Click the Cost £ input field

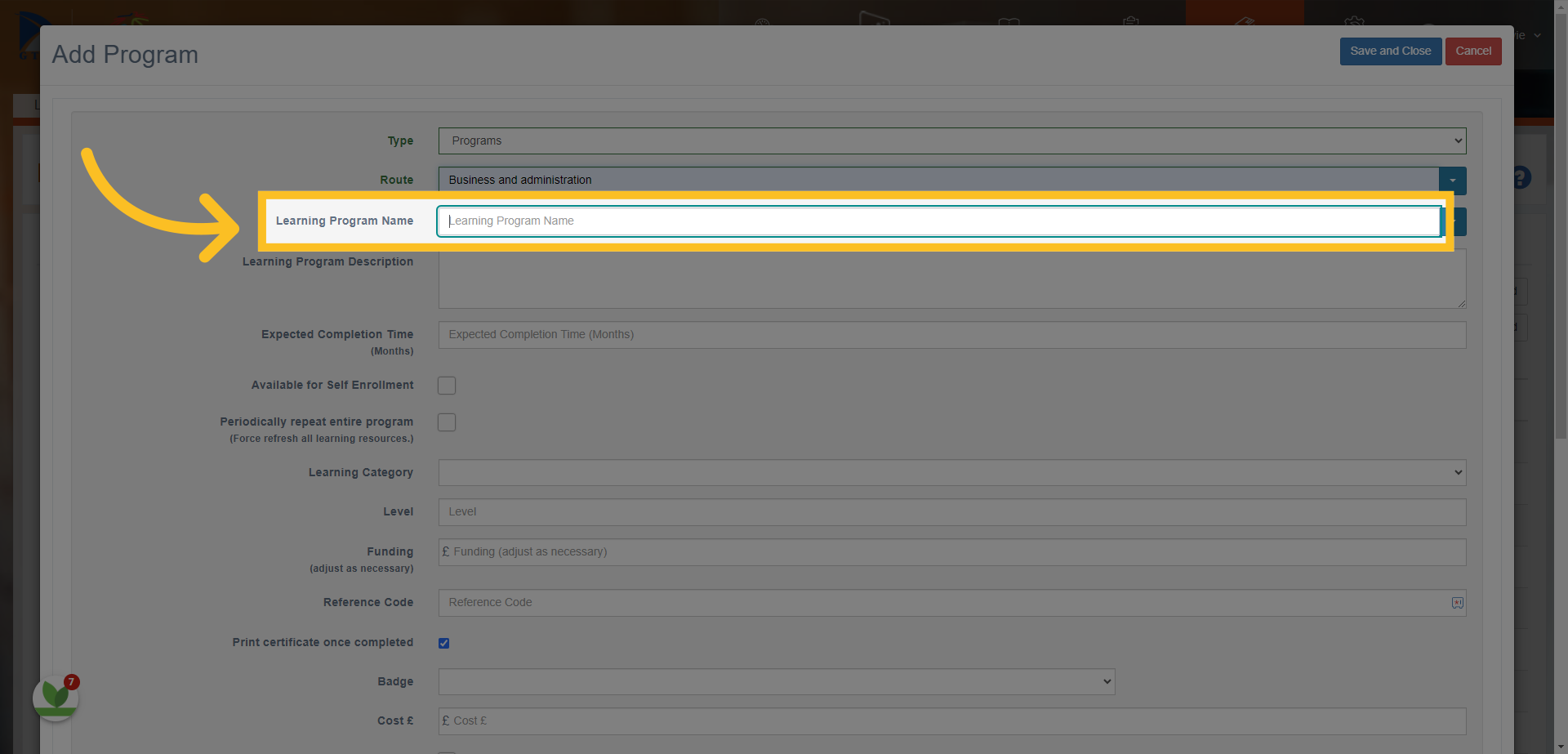(952, 721)
